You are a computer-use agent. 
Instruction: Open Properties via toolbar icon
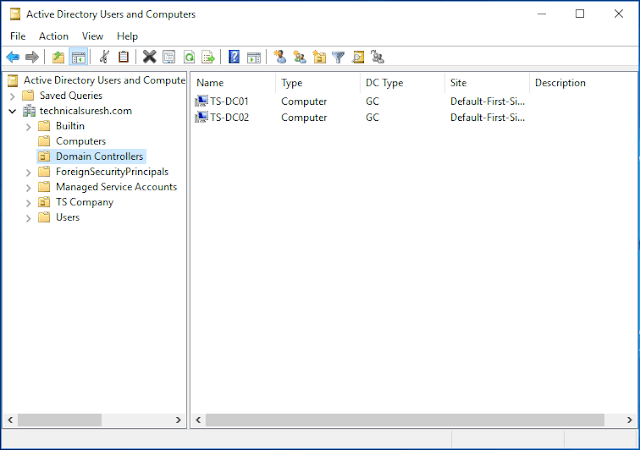[169, 57]
